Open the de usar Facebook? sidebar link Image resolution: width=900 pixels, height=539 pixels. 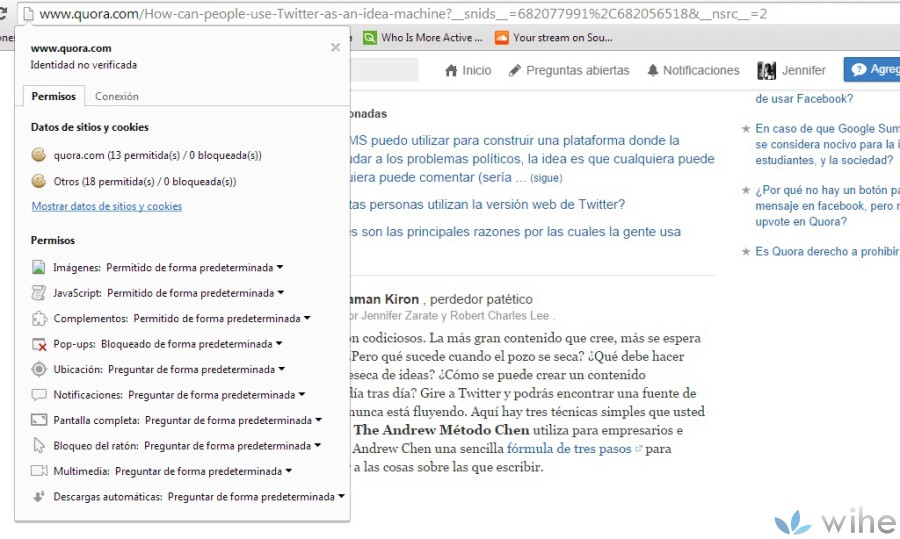click(804, 99)
